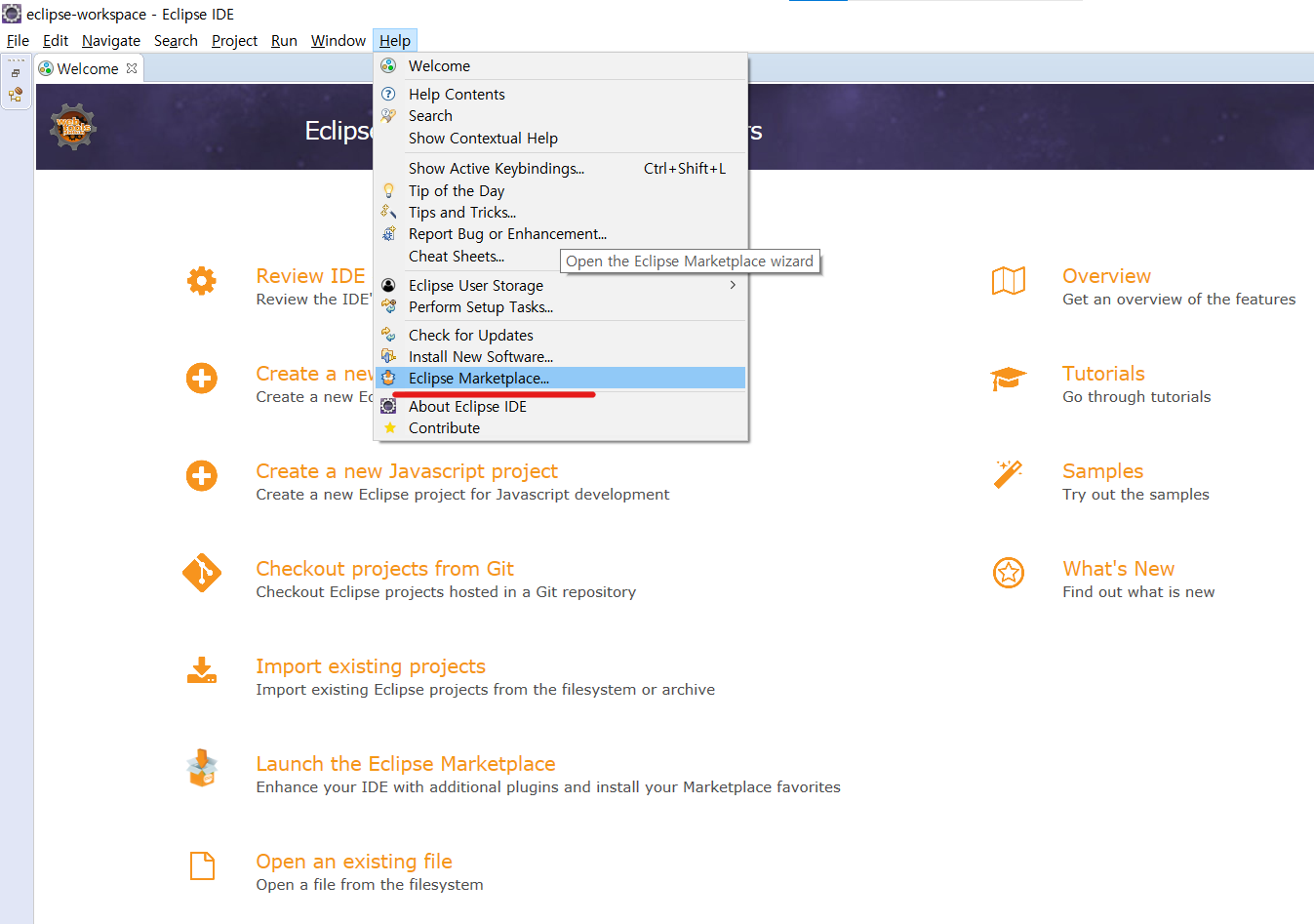Screen dimensions: 1314x924
Task: Open the Open an existing file link
Action: [354, 862]
